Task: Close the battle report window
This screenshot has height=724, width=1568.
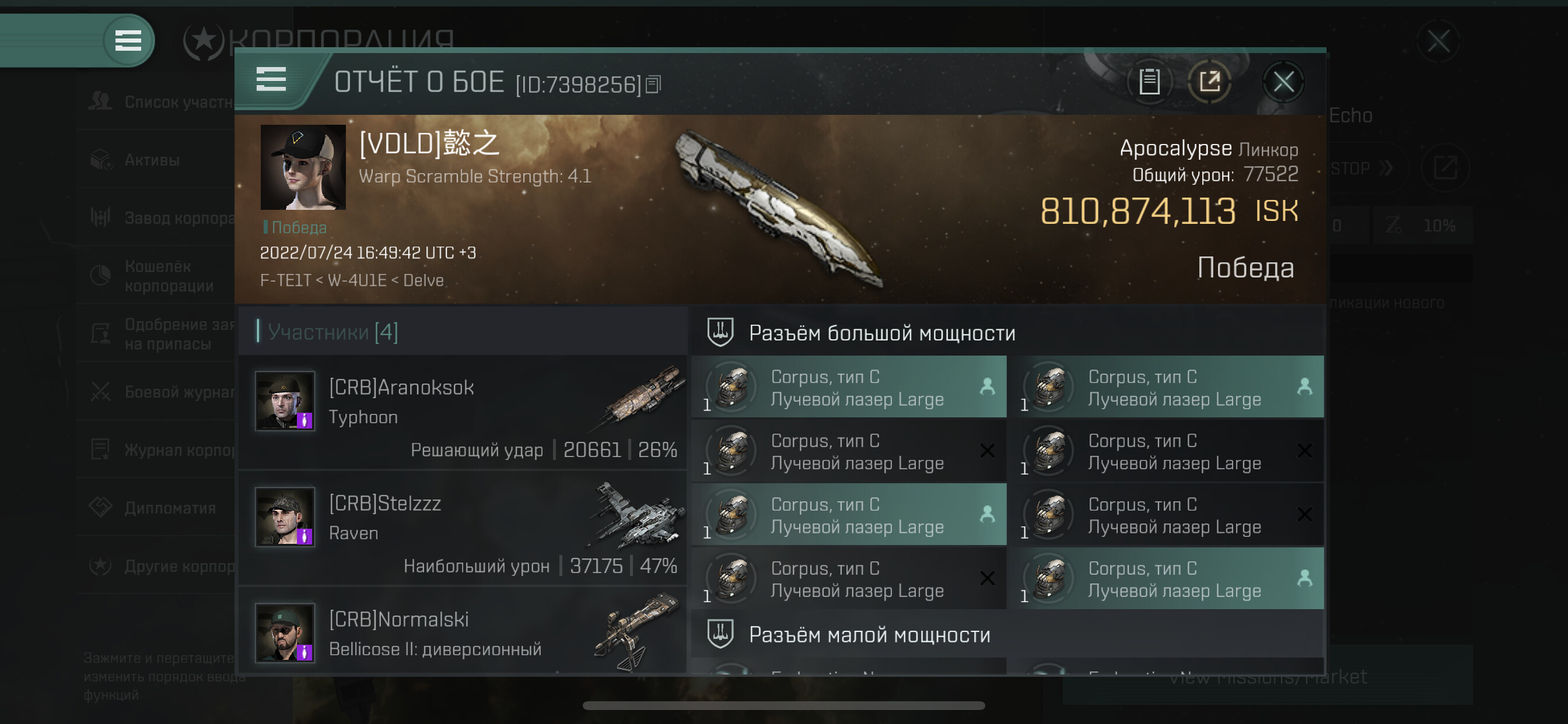Action: 1284,81
